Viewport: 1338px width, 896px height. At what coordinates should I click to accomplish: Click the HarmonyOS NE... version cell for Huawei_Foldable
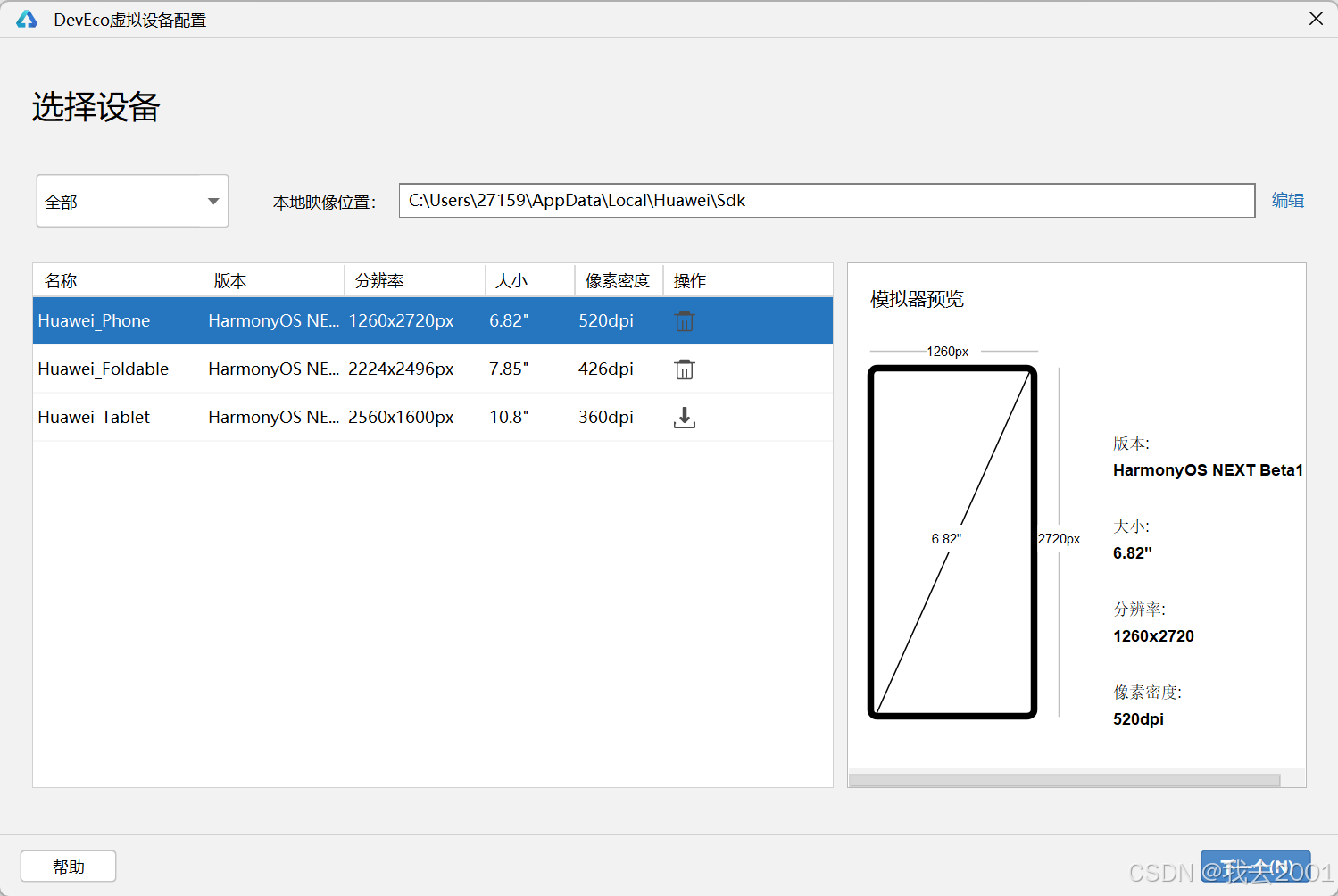point(274,369)
